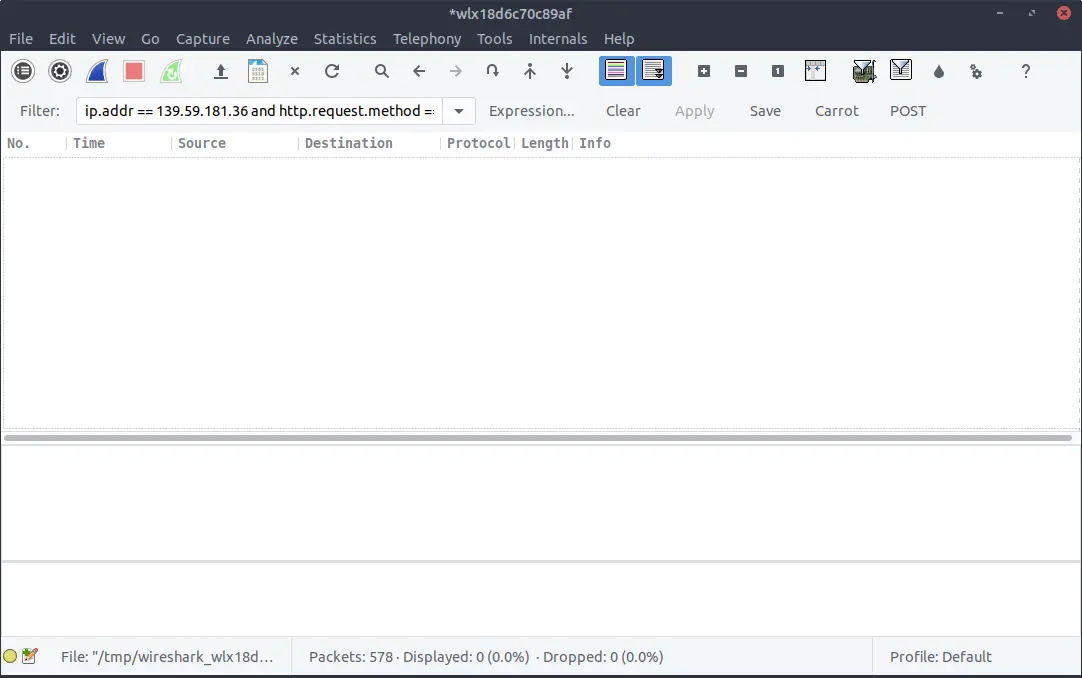This screenshot has width=1082, height=678.
Task: Toggle packet list colorization
Action: tap(616, 71)
